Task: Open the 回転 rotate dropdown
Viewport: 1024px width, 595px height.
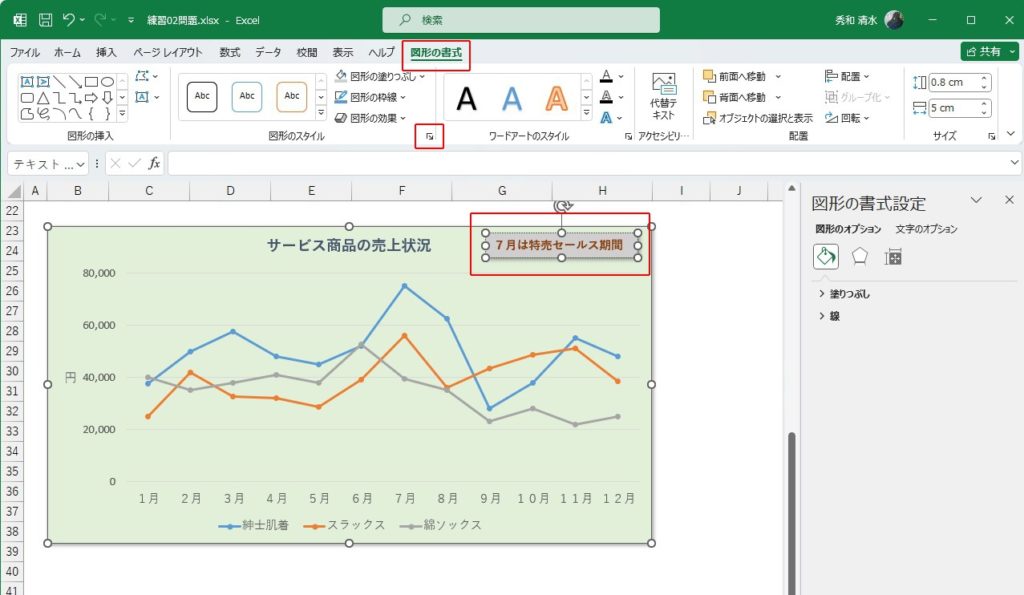Action: [x=846, y=118]
